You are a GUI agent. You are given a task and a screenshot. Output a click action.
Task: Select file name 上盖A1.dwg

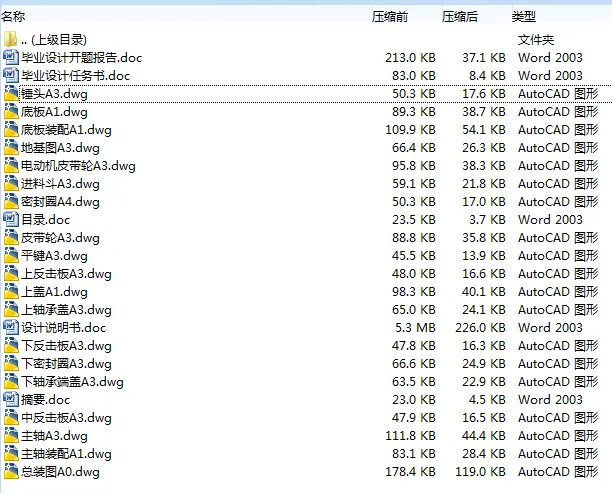point(54,292)
